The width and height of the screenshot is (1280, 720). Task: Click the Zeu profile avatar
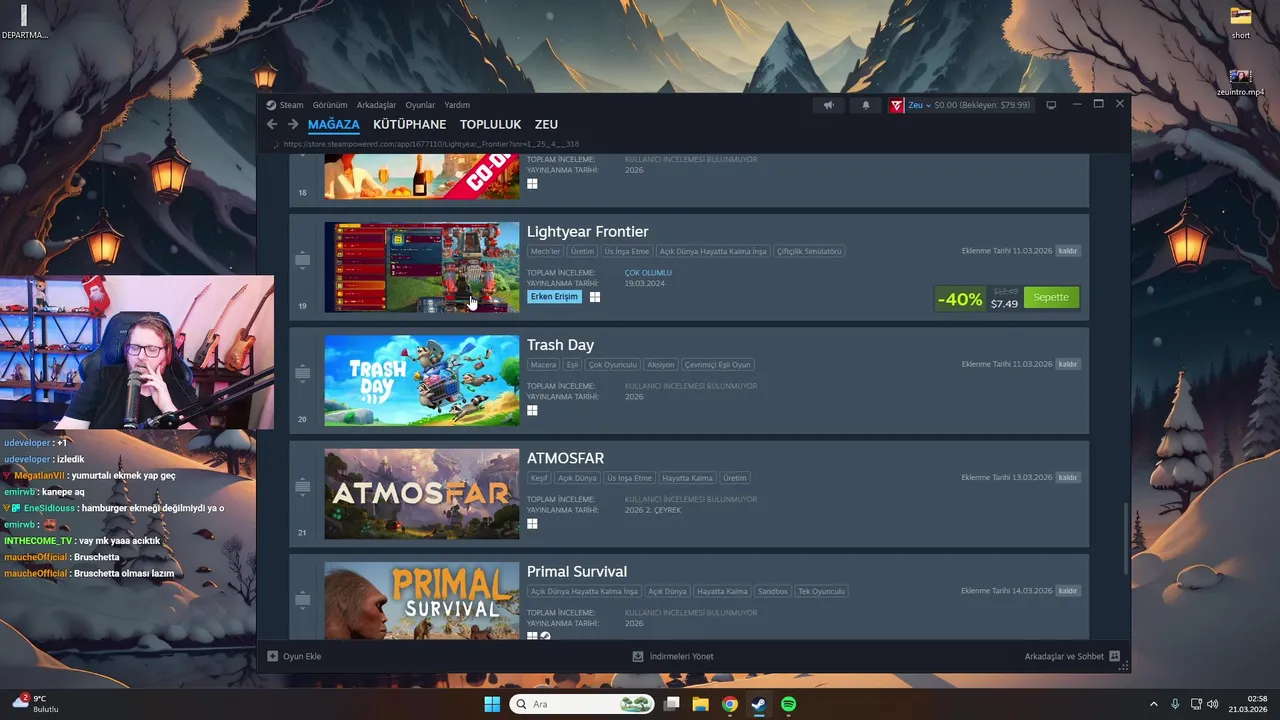[897, 105]
